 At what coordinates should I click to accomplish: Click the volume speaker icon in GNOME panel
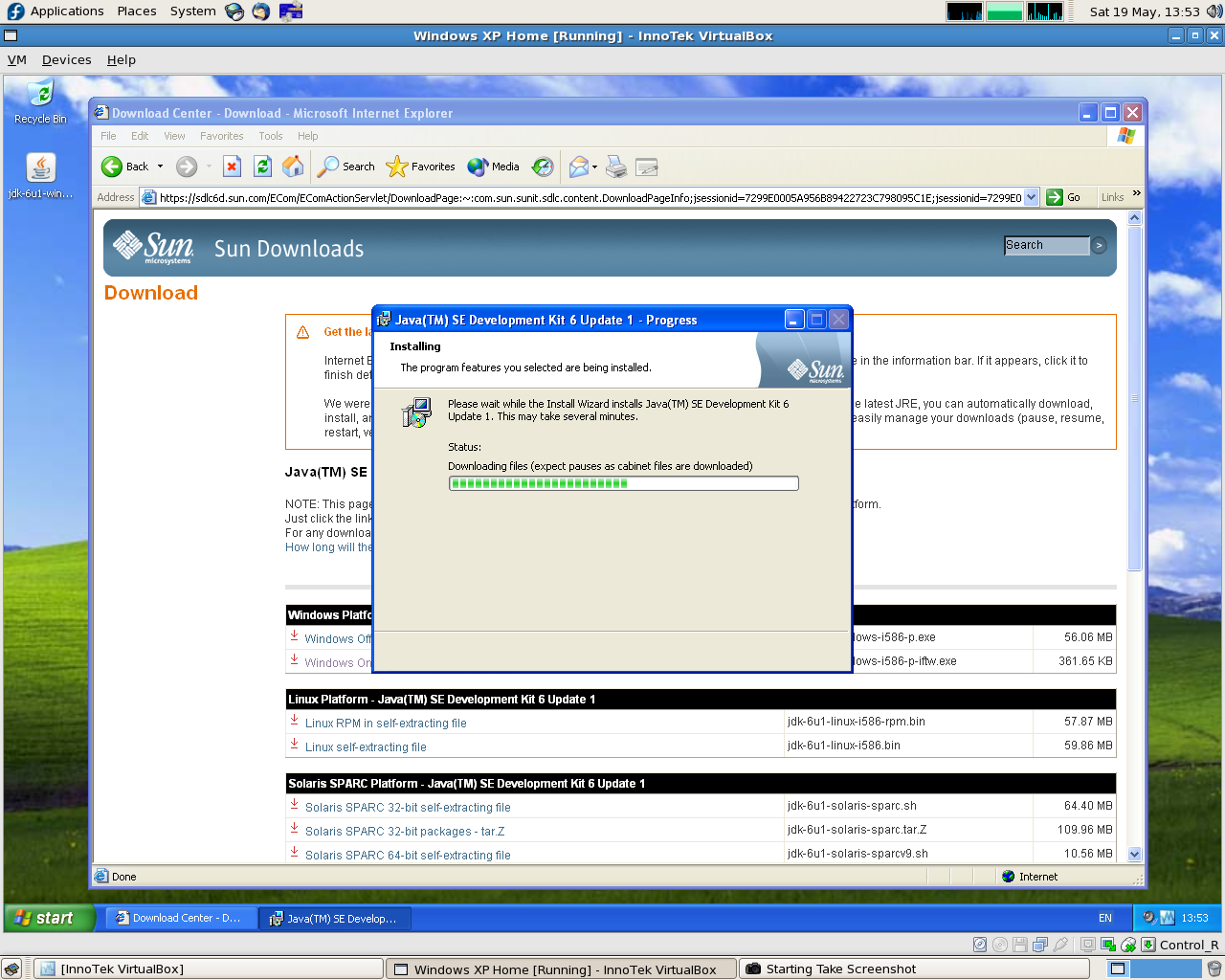[x=1214, y=11]
